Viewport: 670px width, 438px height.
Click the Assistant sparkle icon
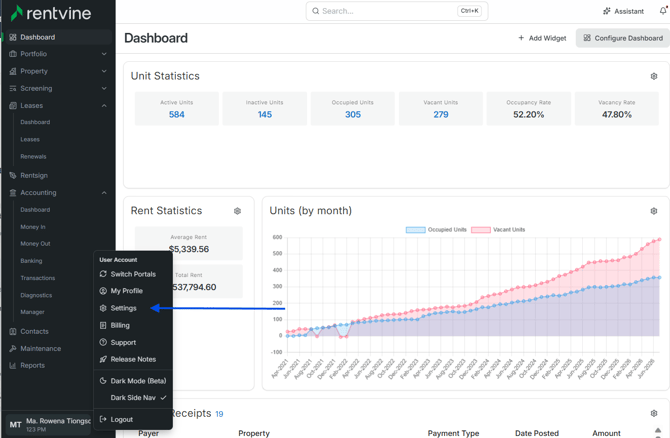607,11
